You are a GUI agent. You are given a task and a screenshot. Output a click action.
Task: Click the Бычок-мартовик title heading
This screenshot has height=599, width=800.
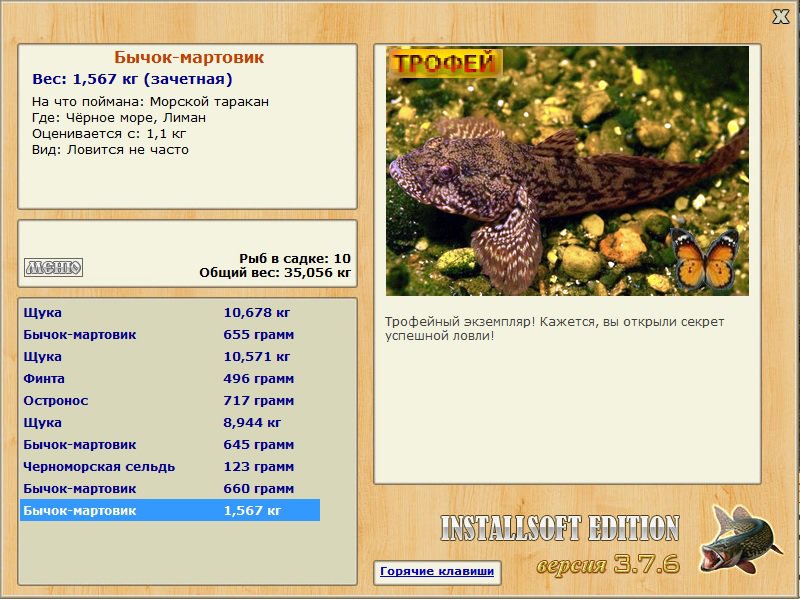tap(189, 57)
